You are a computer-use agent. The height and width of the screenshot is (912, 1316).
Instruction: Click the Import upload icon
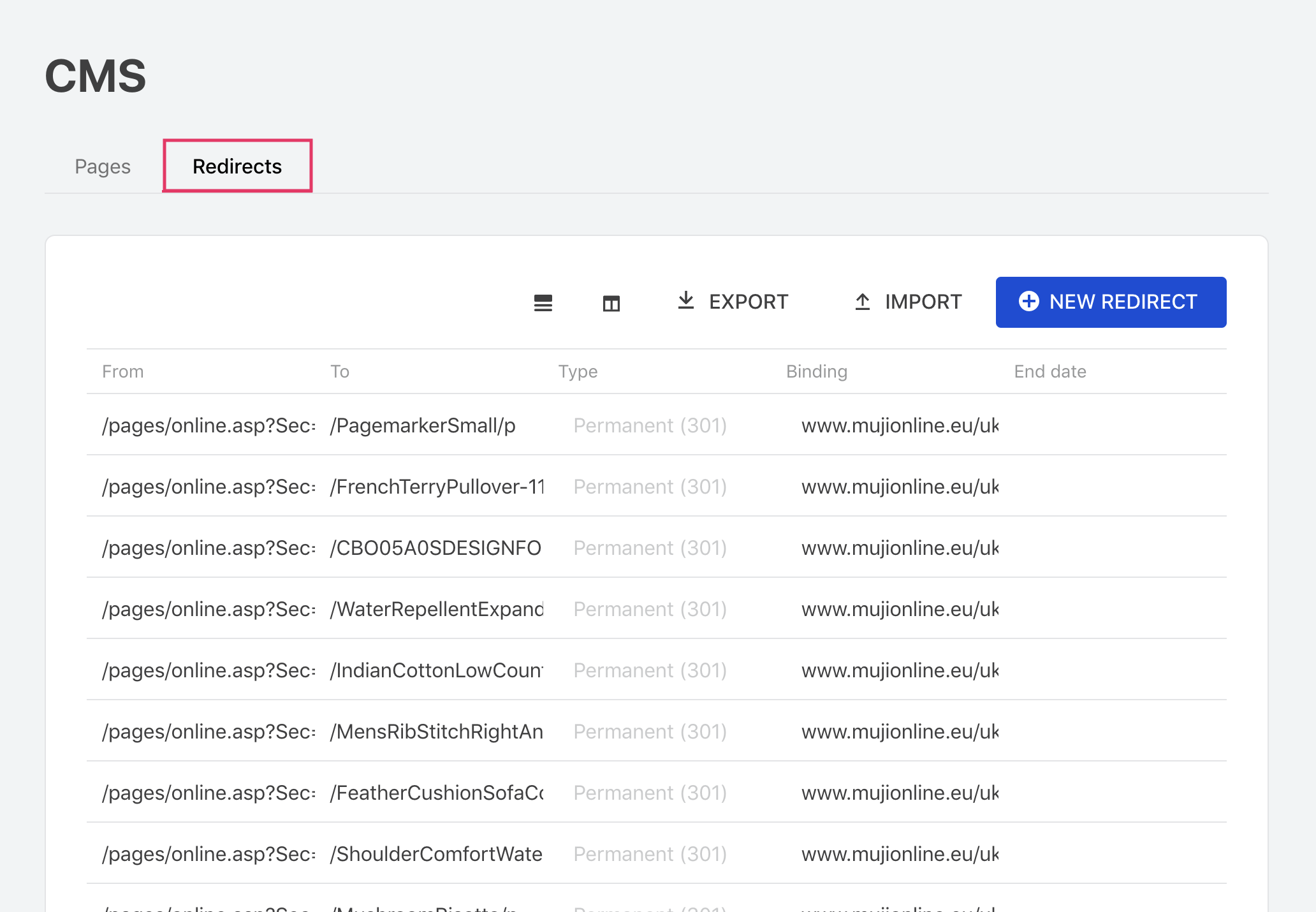tap(862, 301)
